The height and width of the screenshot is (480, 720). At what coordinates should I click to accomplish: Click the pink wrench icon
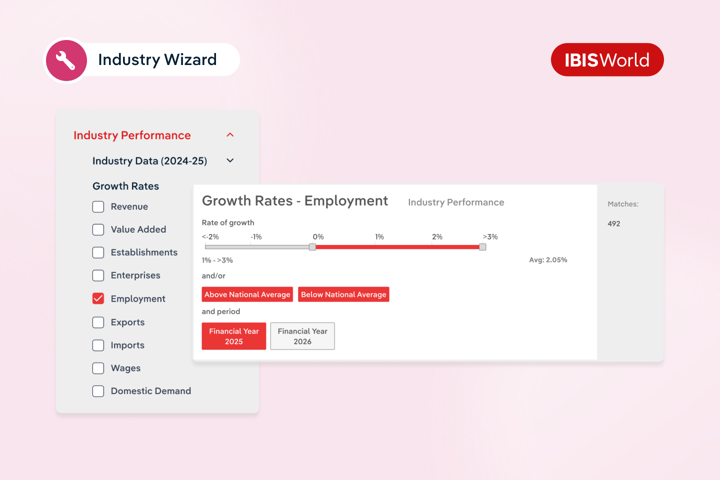[x=66, y=60]
